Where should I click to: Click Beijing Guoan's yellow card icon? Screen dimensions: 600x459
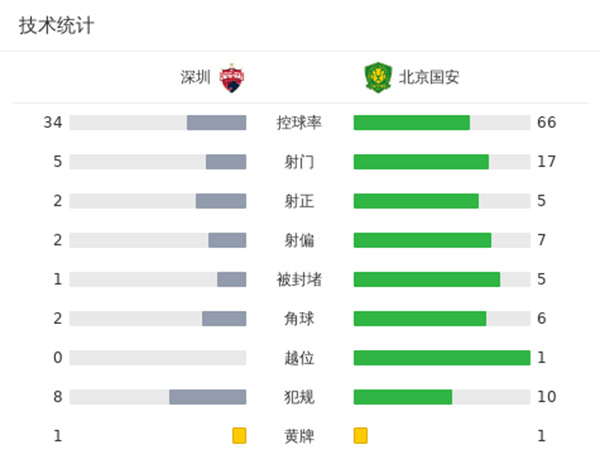coord(361,436)
